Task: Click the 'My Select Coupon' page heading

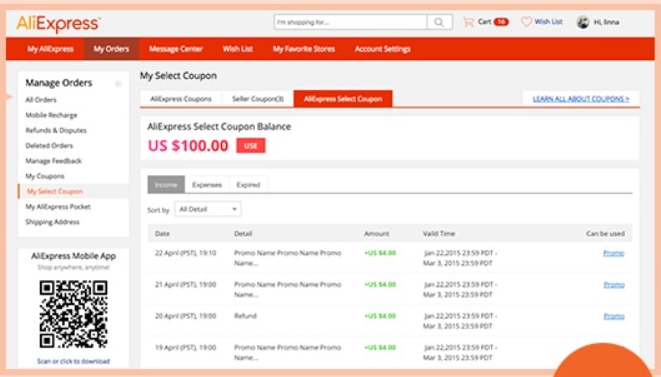Action: [x=178, y=76]
